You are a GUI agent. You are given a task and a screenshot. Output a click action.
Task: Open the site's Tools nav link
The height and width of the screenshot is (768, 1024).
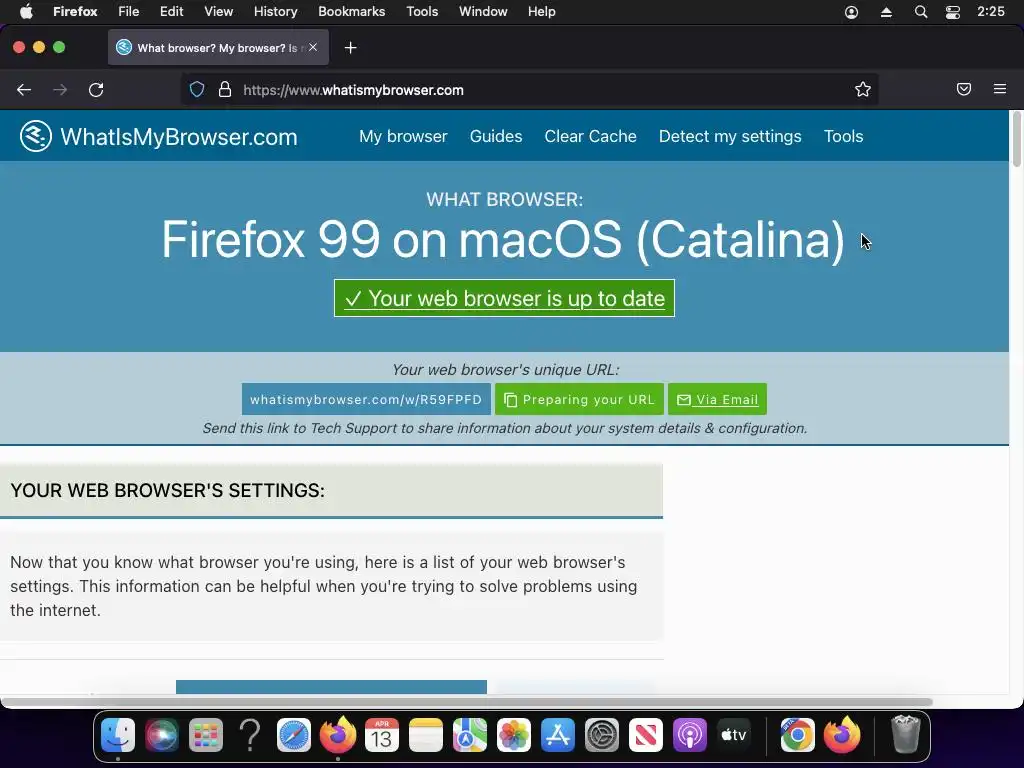coord(843,136)
